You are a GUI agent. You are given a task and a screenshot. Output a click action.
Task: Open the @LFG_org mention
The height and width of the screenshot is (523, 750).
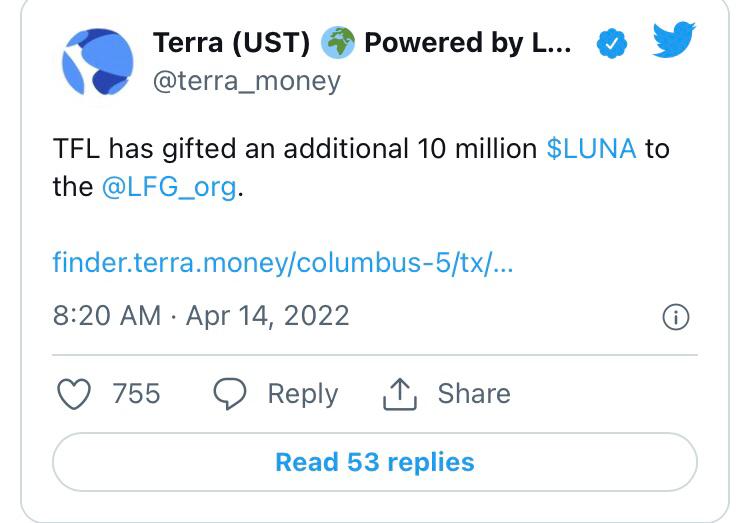tap(170, 187)
